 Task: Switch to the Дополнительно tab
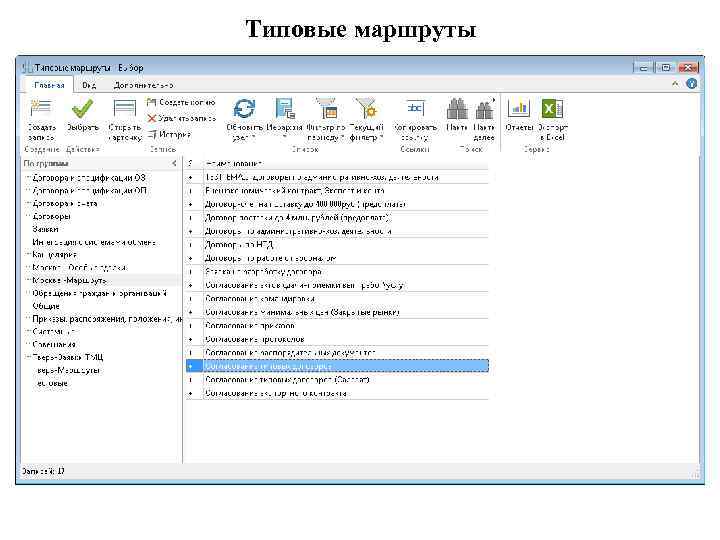(x=144, y=85)
